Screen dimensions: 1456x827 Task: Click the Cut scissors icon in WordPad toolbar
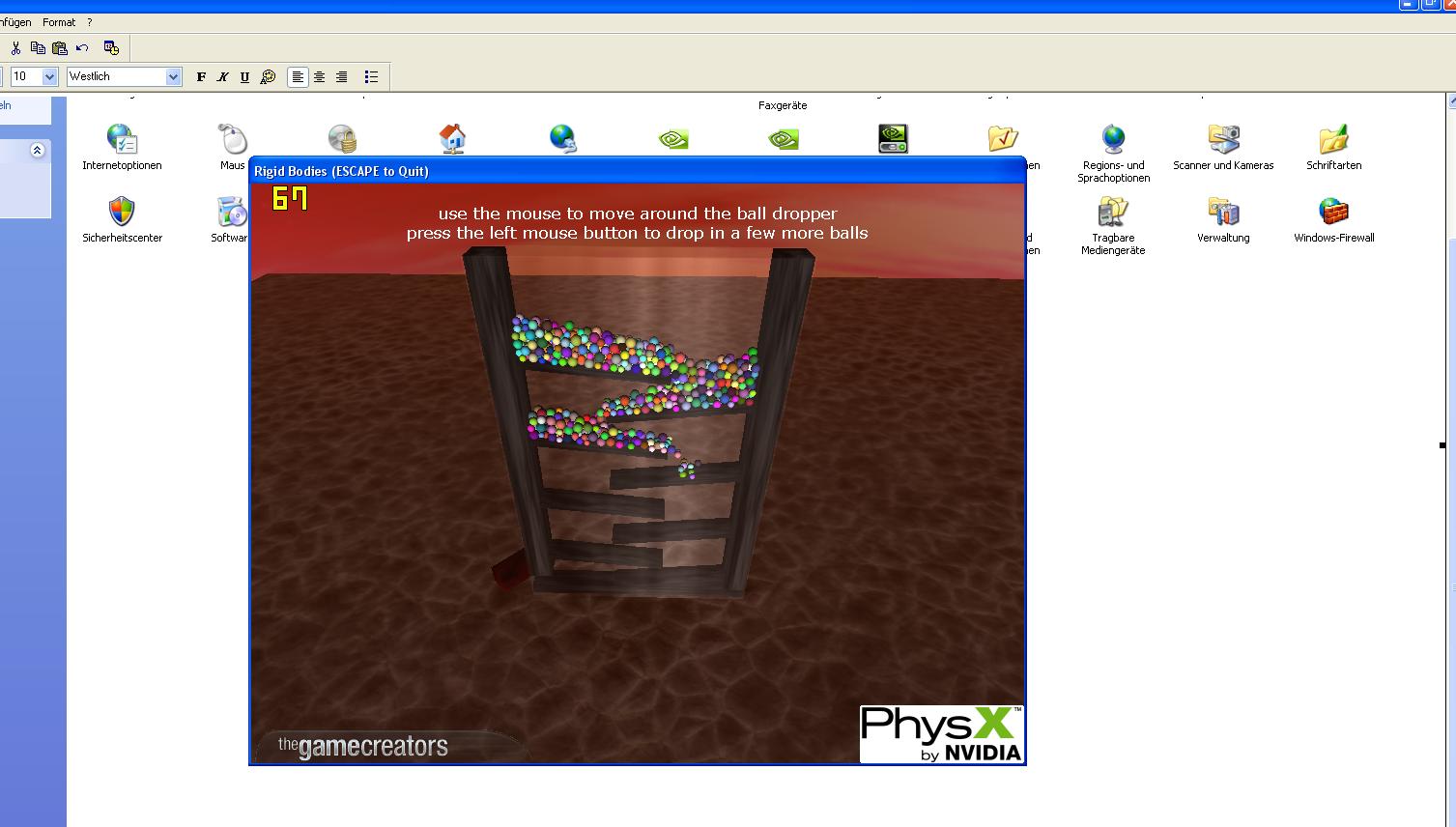(15, 48)
